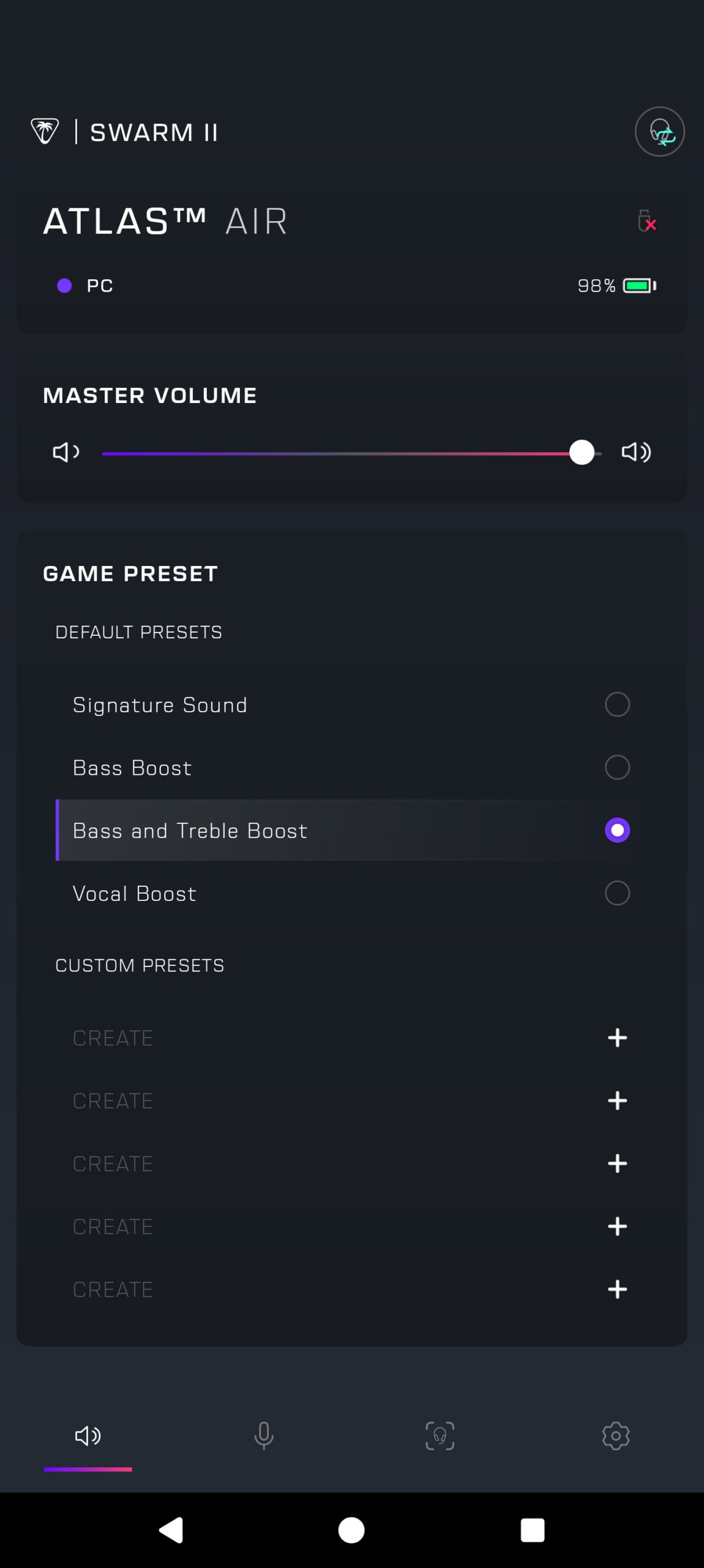This screenshot has height=1568, width=704.
Task: Tap the third CREATE custom preset label
Action: 113,1164
